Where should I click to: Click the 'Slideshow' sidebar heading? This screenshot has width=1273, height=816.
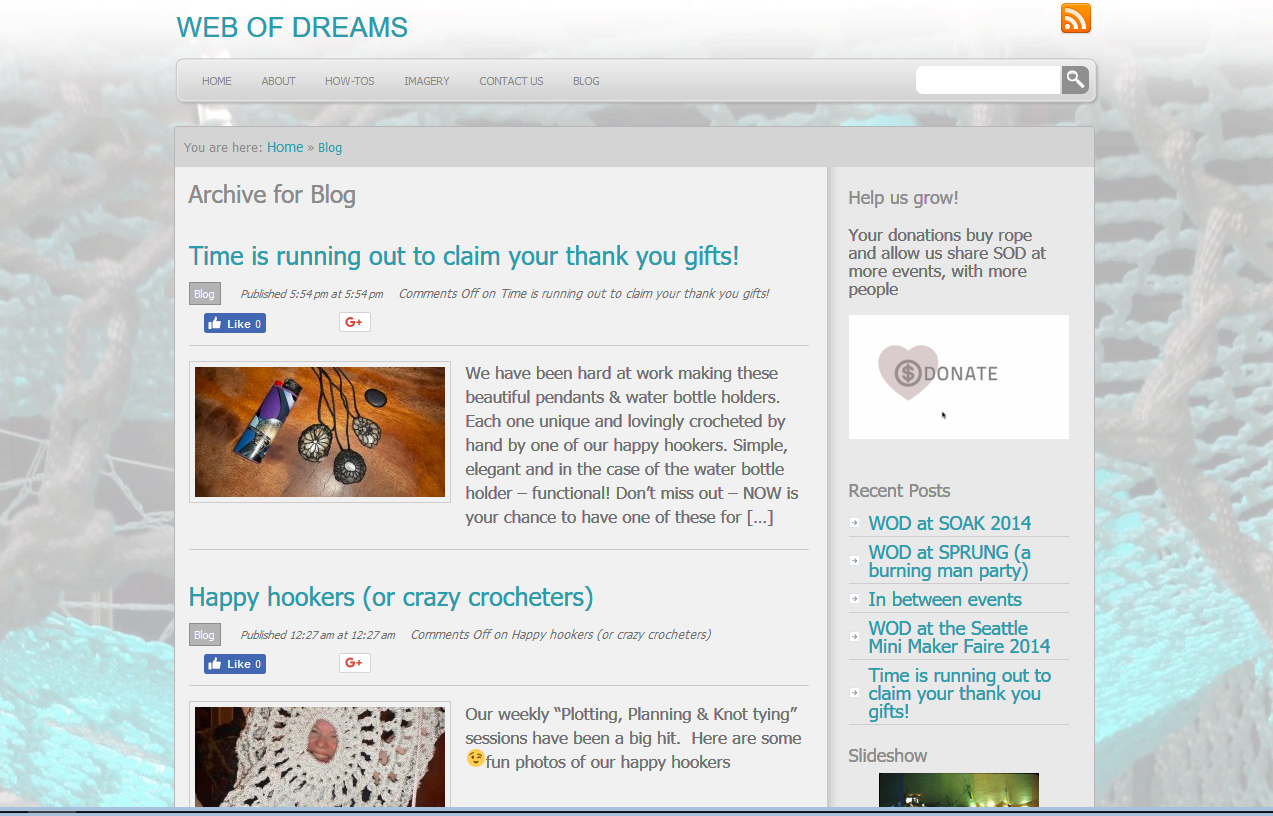[888, 756]
